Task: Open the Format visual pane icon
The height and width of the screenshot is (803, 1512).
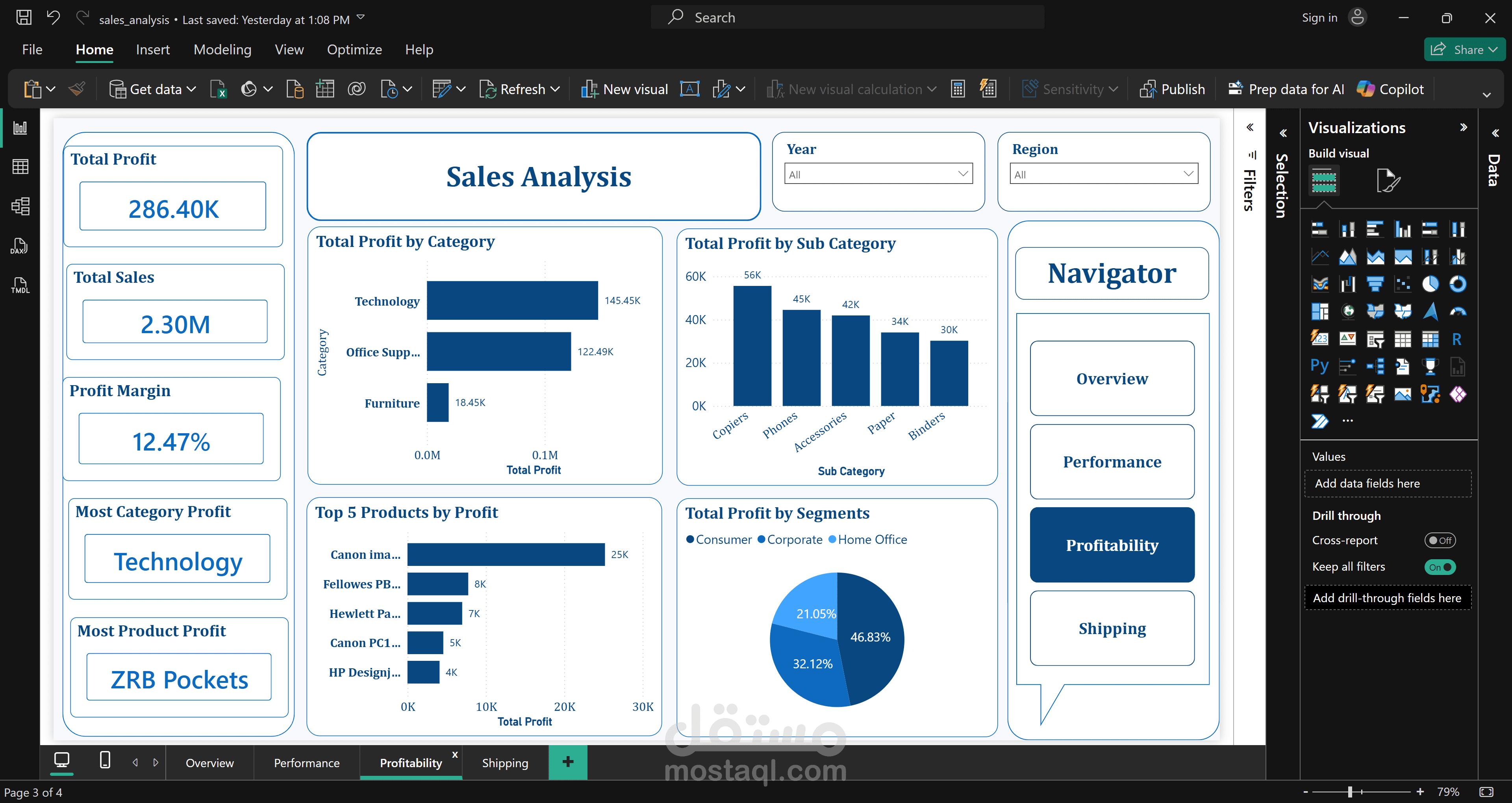Action: 1388,180
